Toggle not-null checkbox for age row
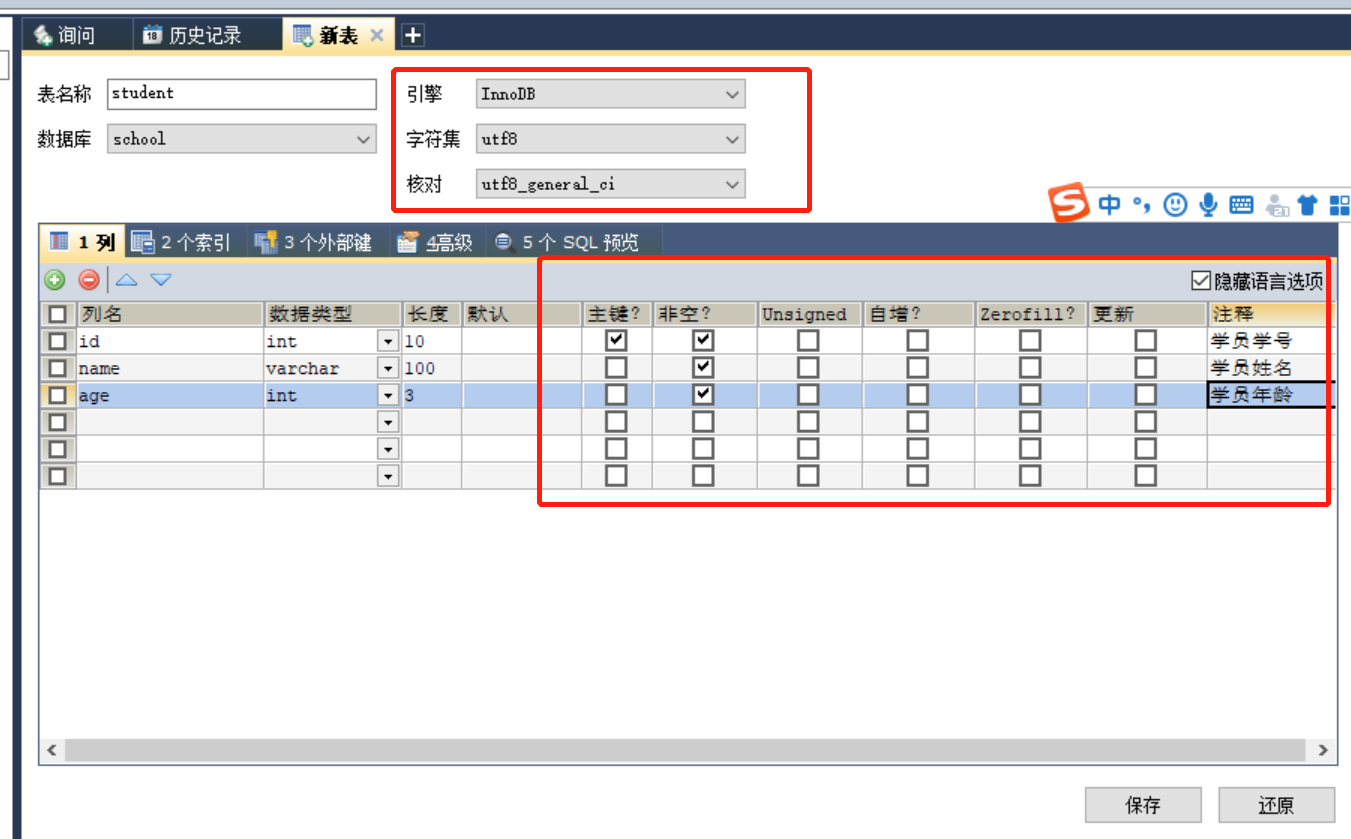Viewport: 1351px width, 839px height. pos(704,395)
